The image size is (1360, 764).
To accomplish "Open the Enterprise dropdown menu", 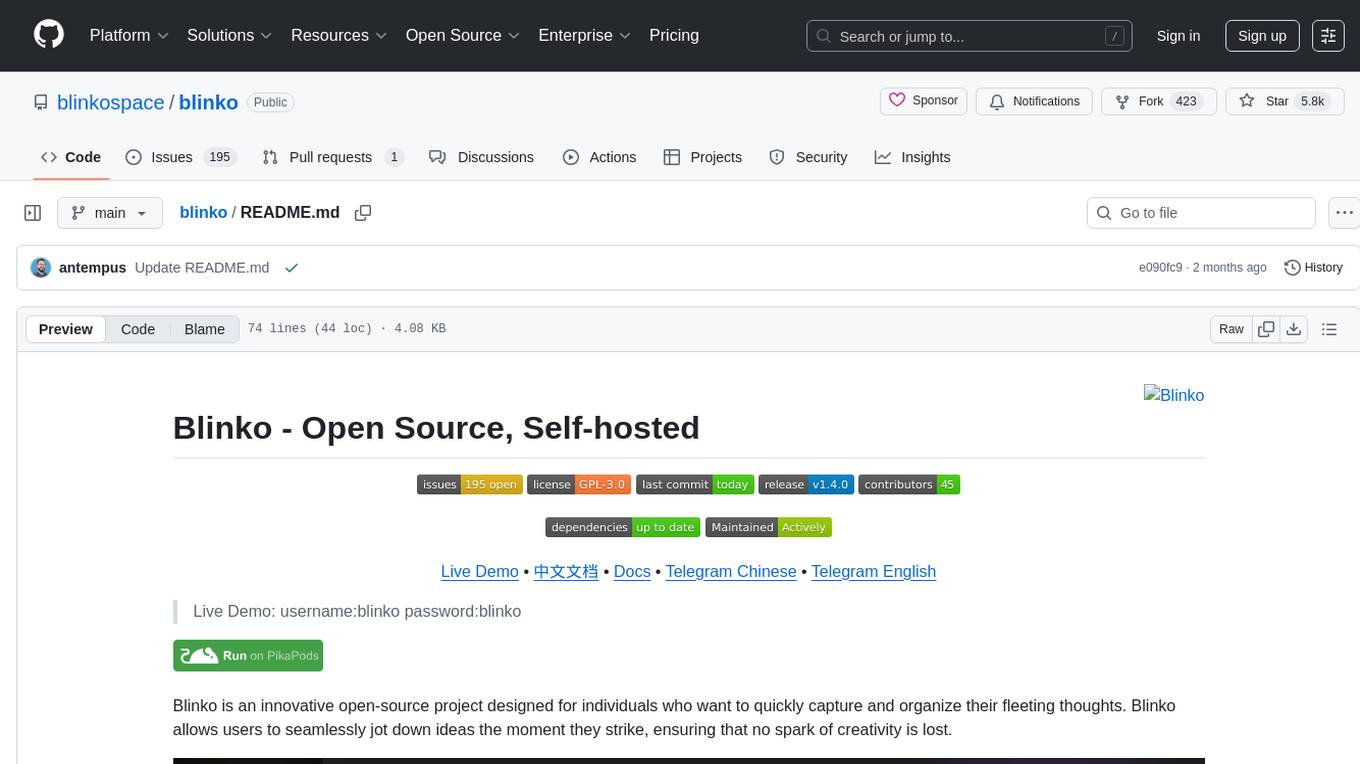I will click(584, 35).
